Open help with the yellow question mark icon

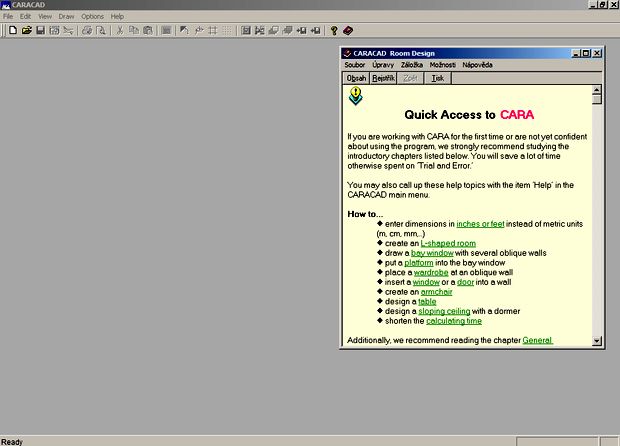(x=334, y=30)
